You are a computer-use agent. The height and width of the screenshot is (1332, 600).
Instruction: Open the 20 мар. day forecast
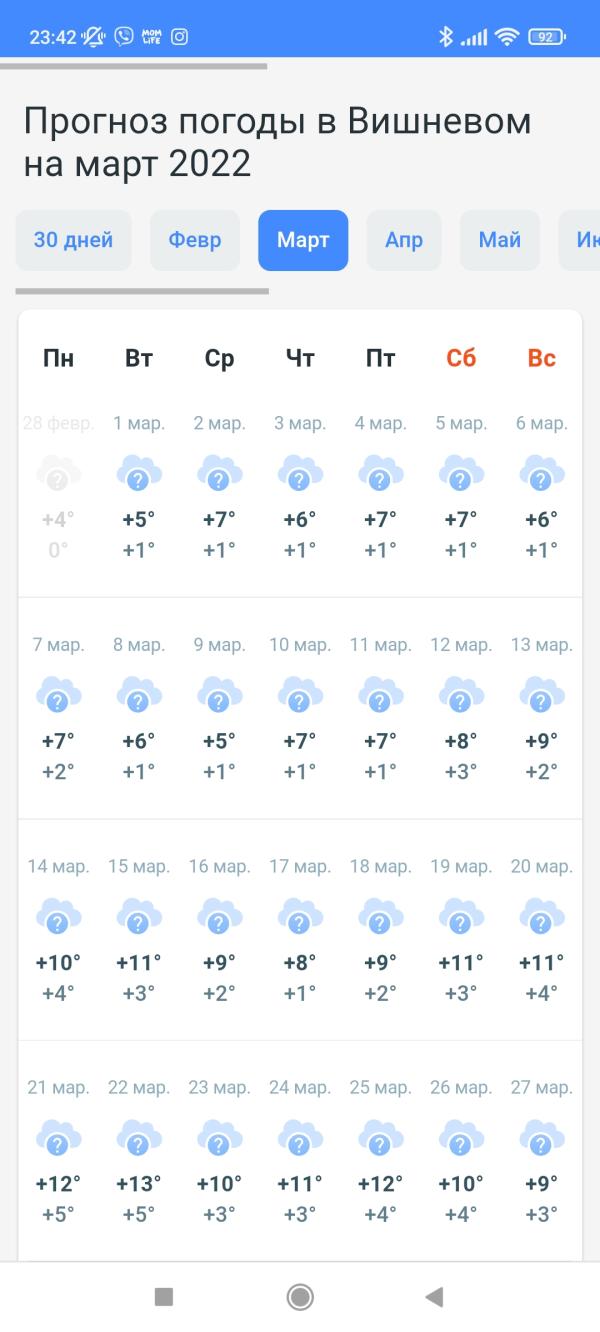pyautogui.click(x=541, y=928)
